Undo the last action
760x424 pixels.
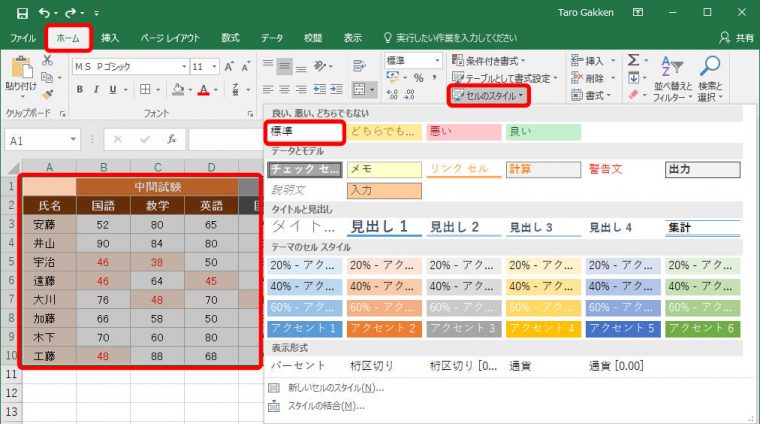pos(45,13)
